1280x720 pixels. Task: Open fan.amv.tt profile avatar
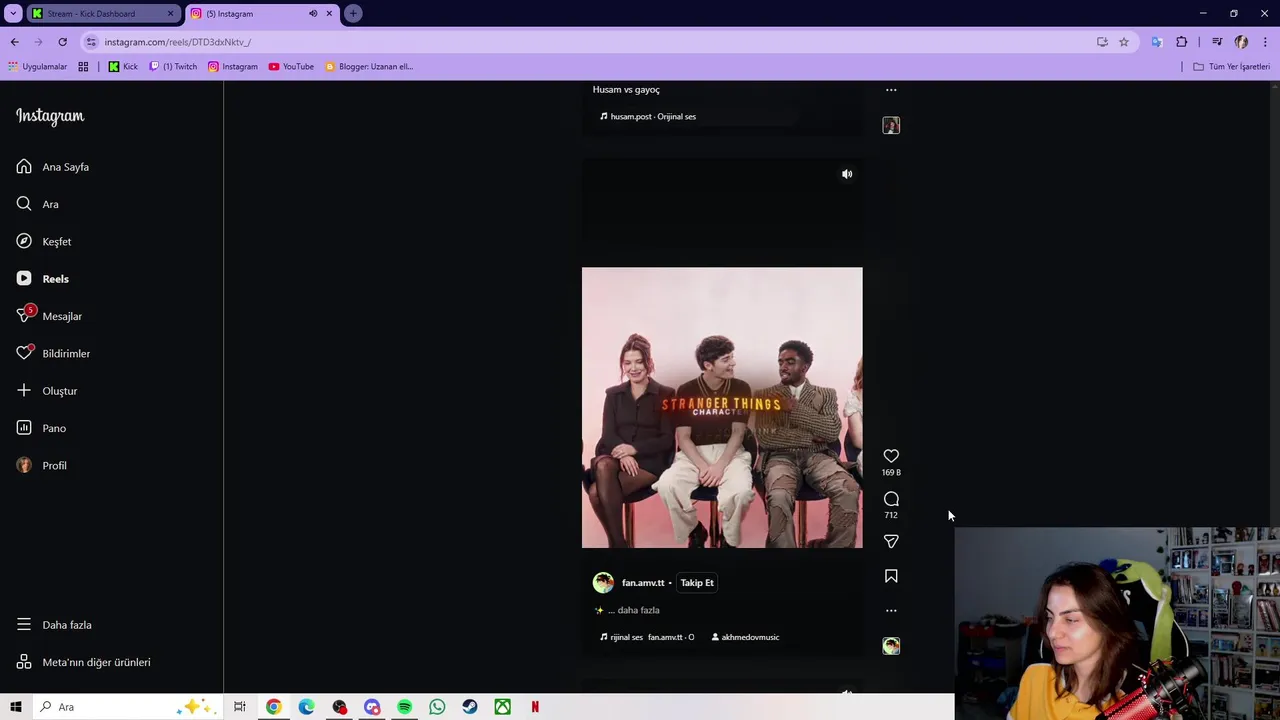pyautogui.click(x=603, y=583)
